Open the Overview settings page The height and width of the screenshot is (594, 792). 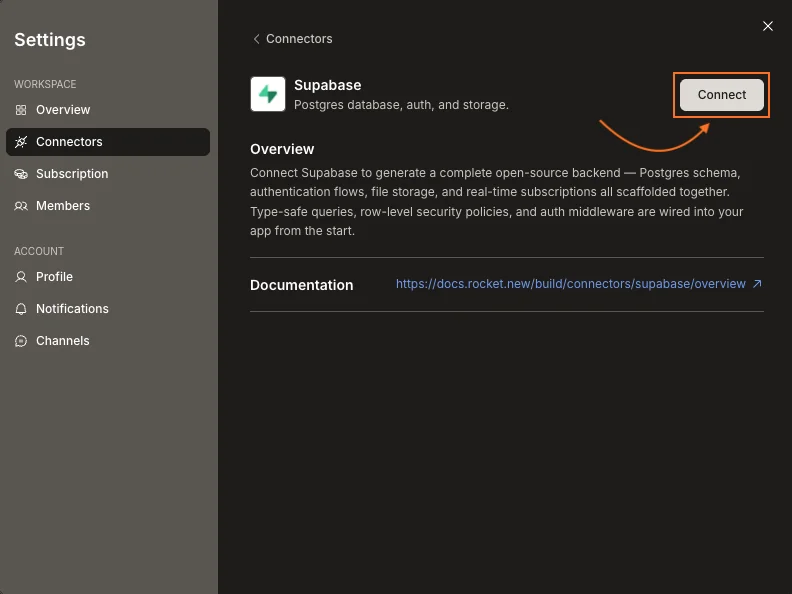tap(108, 110)
